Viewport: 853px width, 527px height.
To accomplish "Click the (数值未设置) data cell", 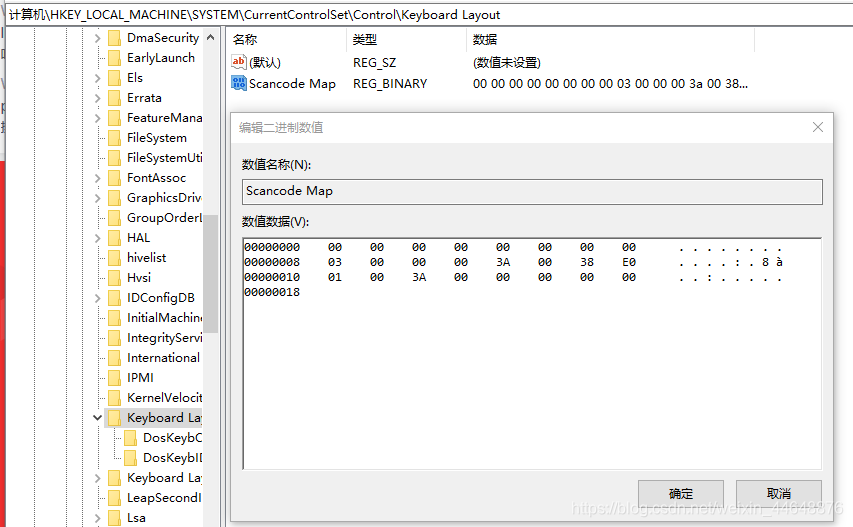I will point(506,63).
